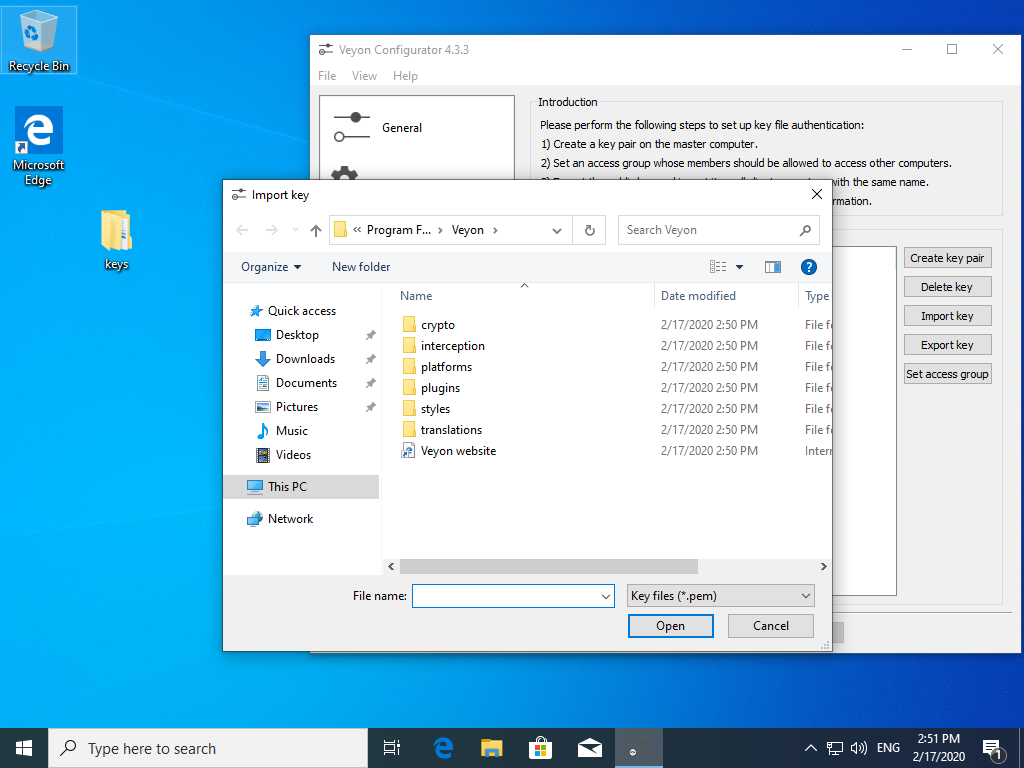
Task: Sort by the Date modified column header
Action: [x=698, y=296]
